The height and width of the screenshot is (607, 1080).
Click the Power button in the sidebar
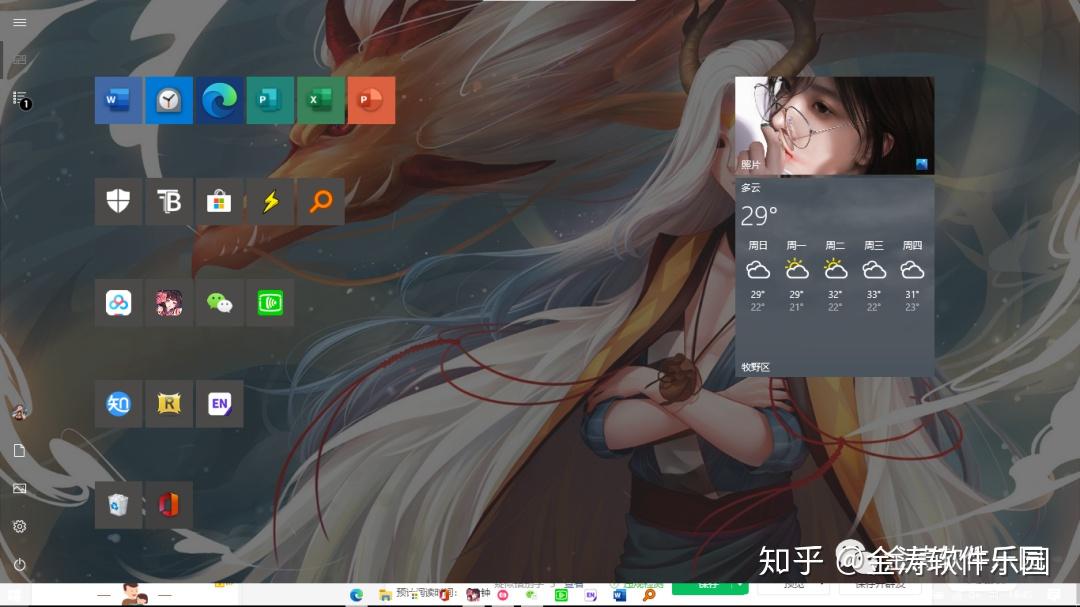[x=19, y=564]
